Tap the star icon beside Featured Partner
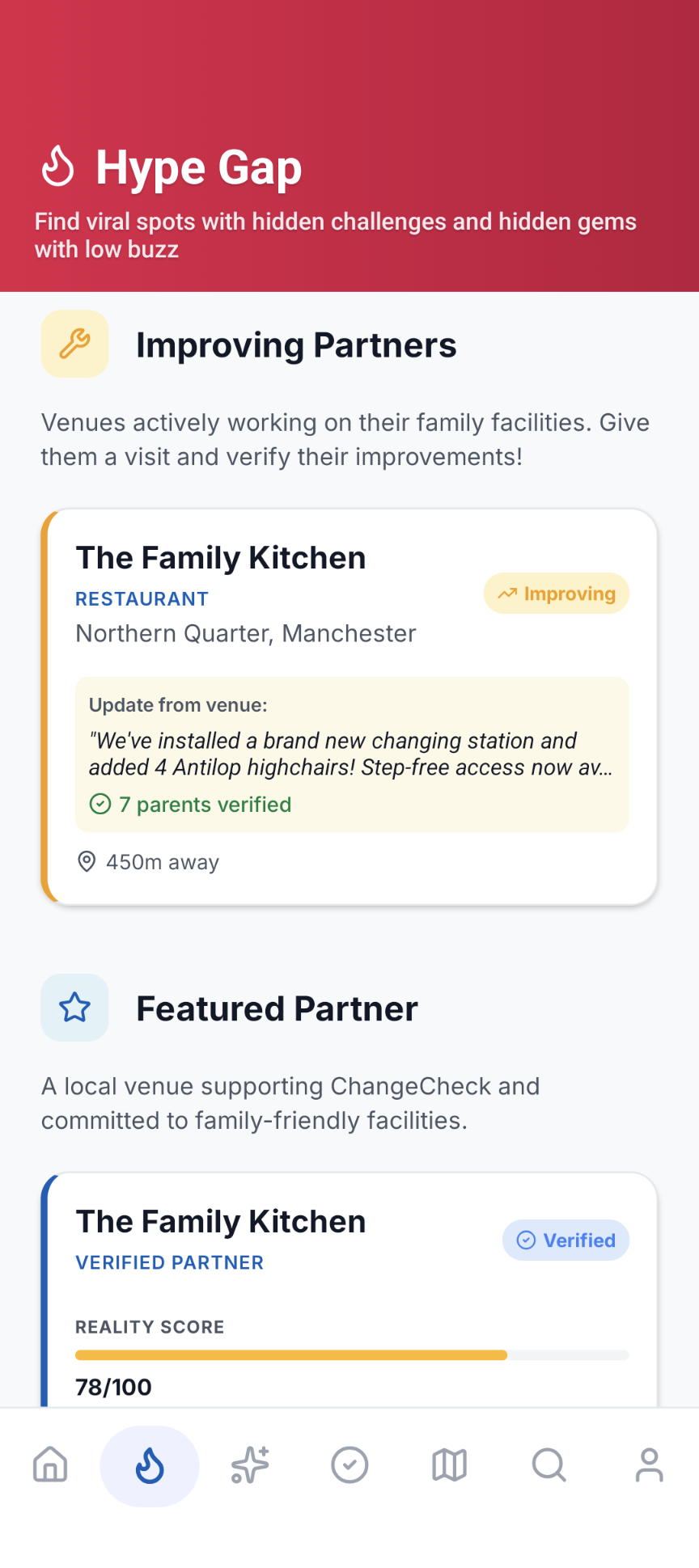 point(74,1008)
